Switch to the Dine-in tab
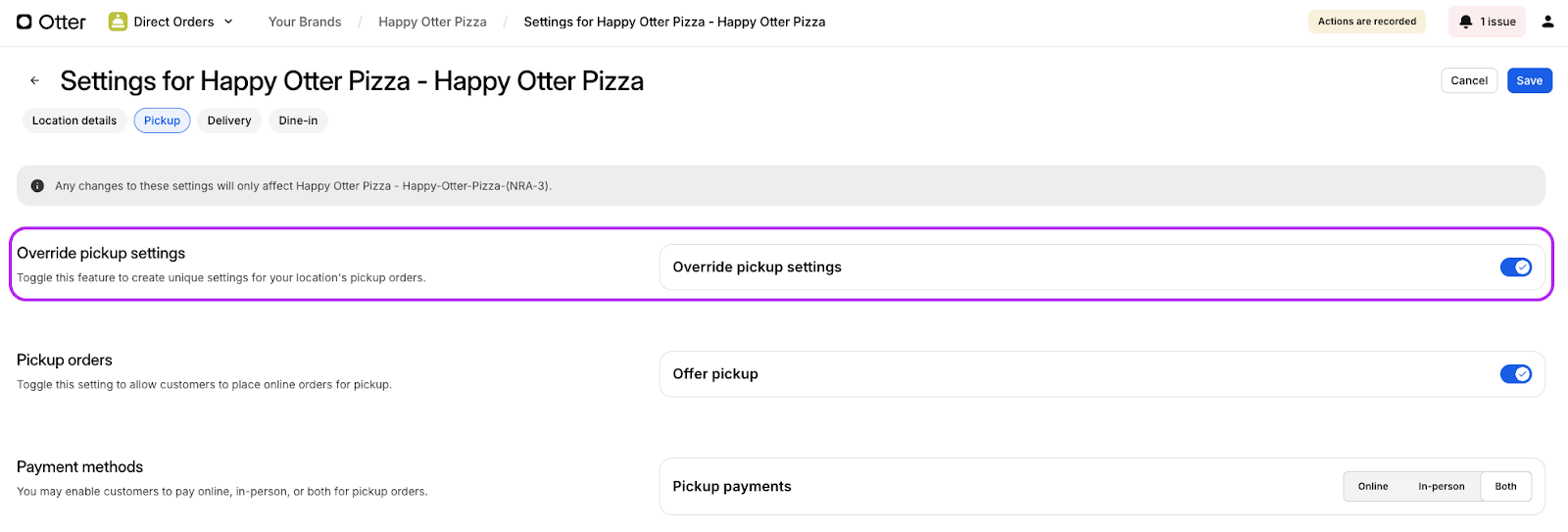The width and height of the screenshot is (1568, 532). pyautogui.click(x=298, y=121)
